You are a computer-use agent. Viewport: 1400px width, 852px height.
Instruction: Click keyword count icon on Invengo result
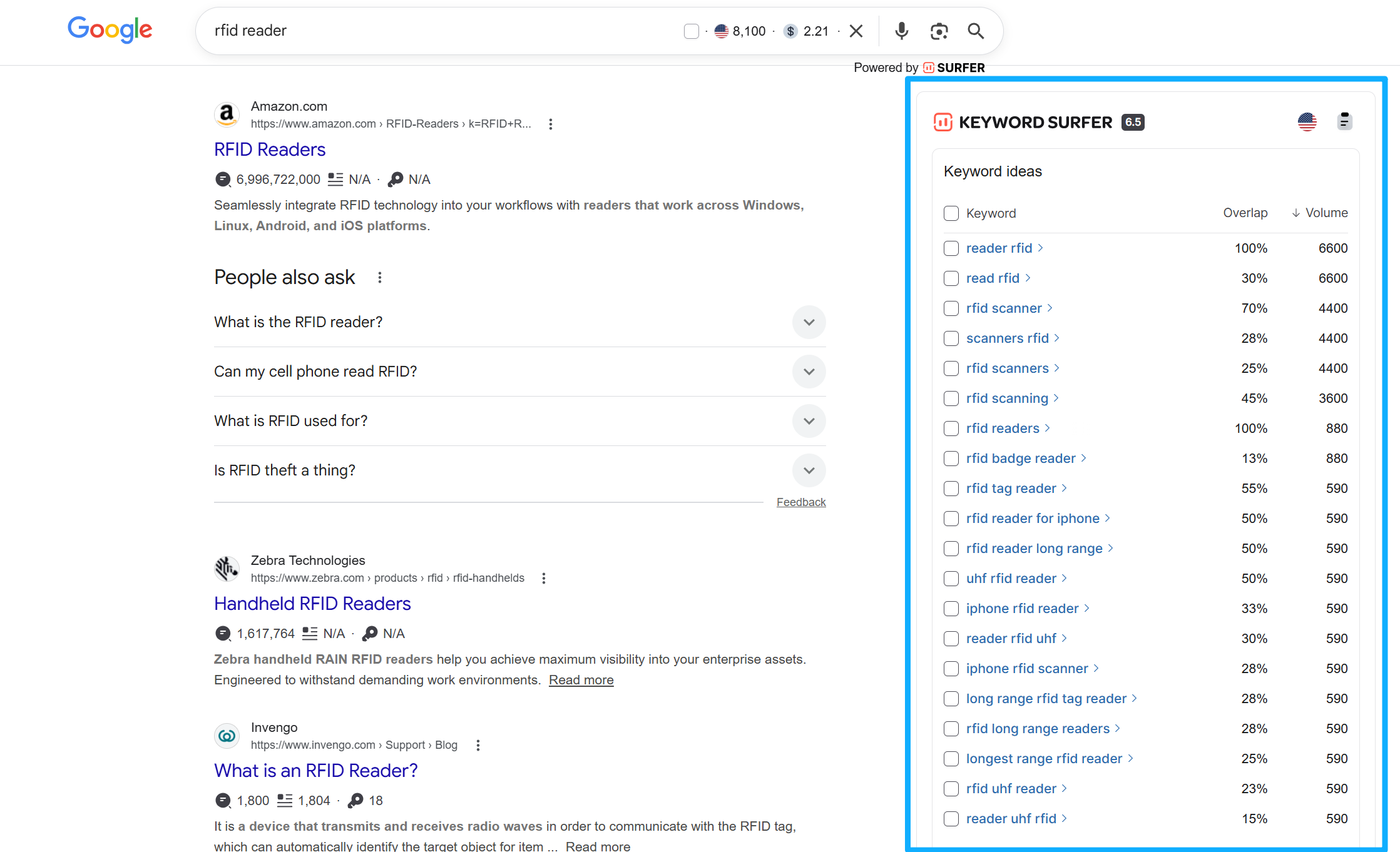point(355,801)
